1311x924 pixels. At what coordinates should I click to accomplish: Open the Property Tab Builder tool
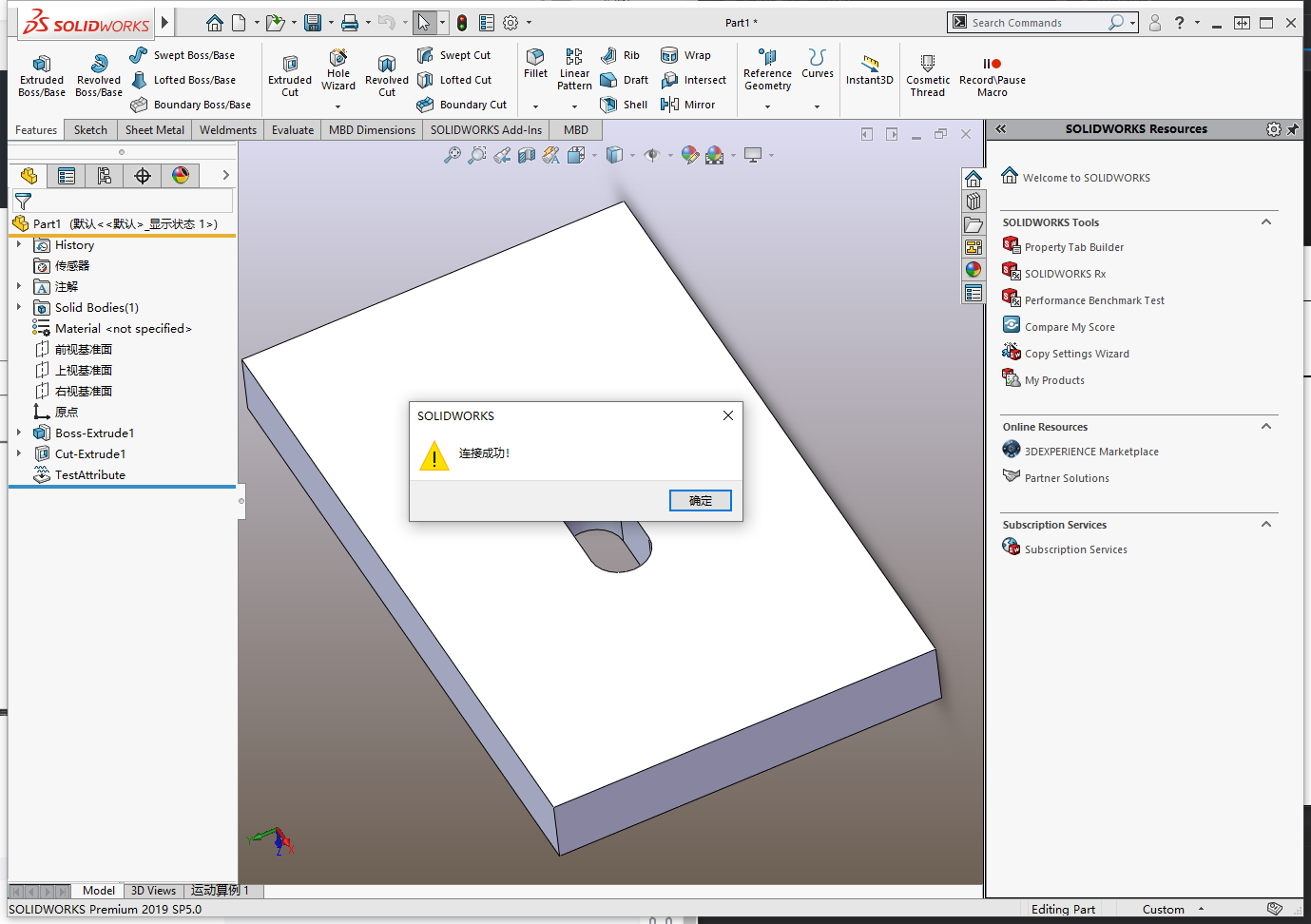tap(1073, 246)
